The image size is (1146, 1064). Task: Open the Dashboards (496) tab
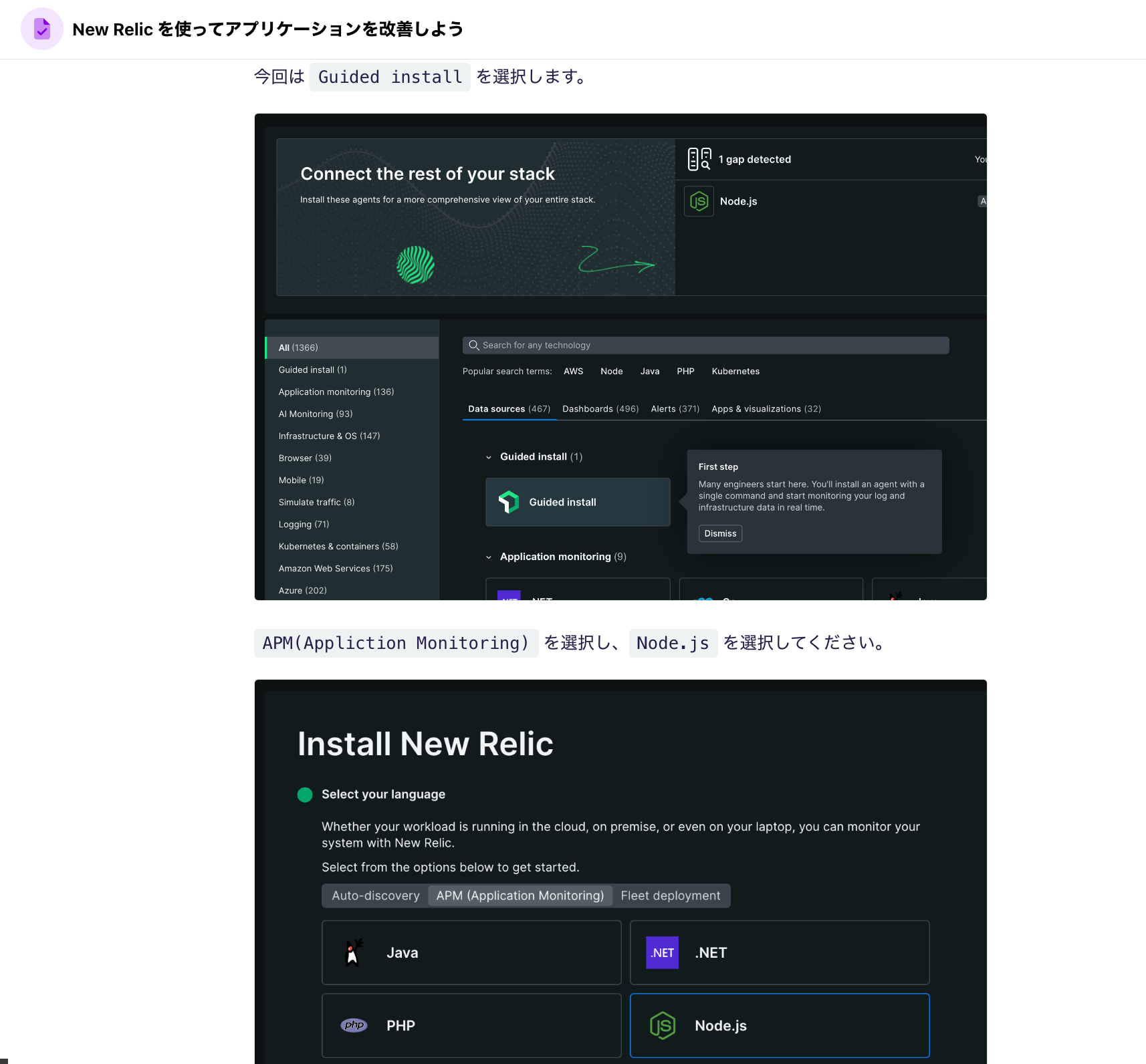coord(600,409)
